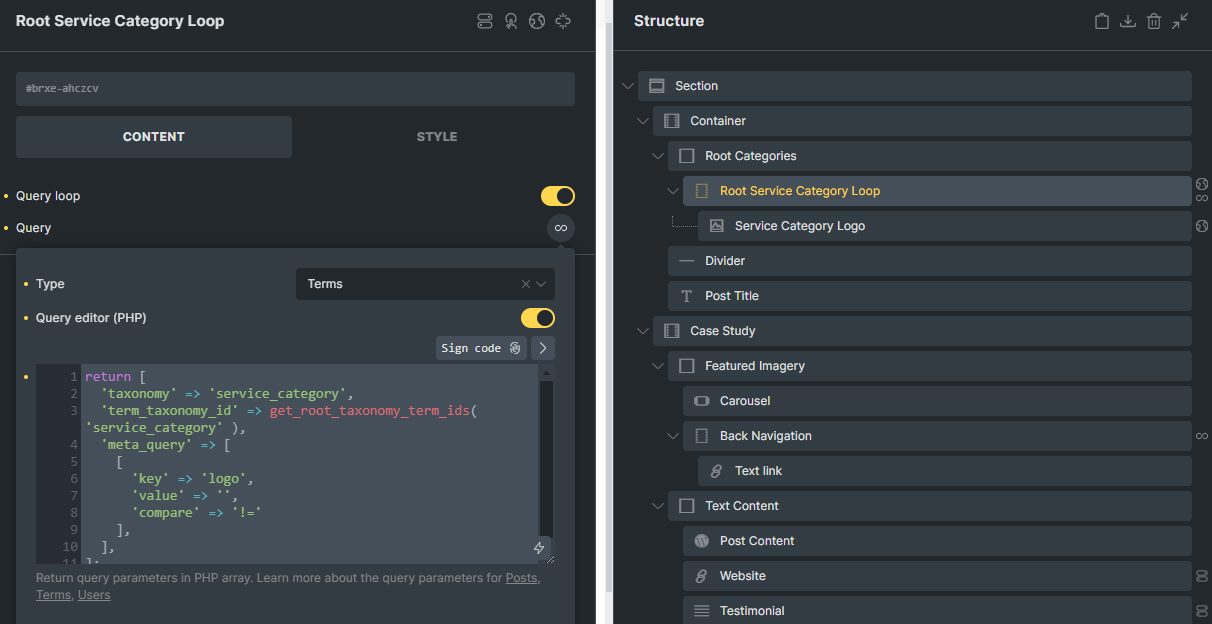
Task: Open the Posts query parameters link
Action: coord(521,578)
